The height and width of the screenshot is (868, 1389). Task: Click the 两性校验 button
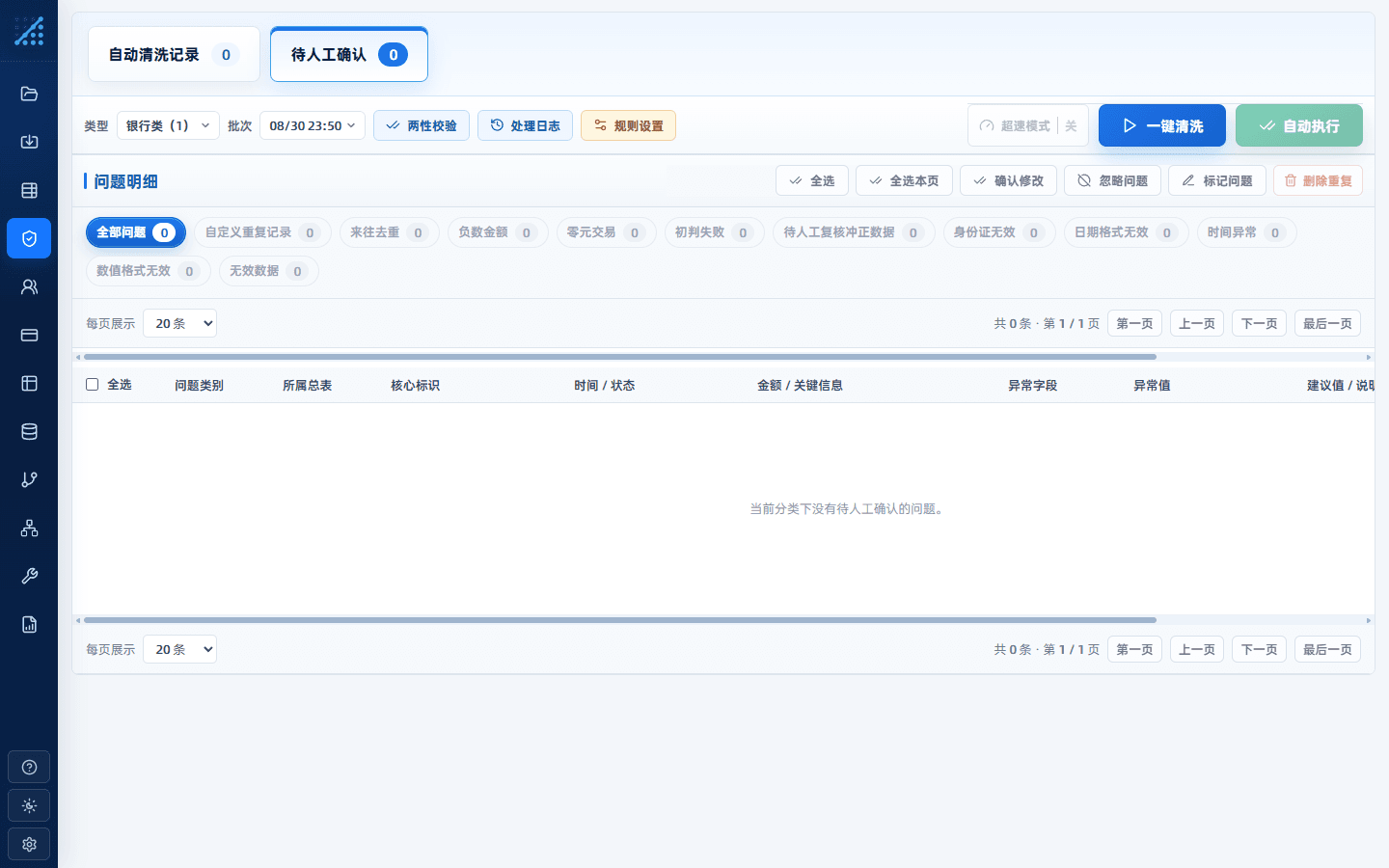click(x=422, y=125)
